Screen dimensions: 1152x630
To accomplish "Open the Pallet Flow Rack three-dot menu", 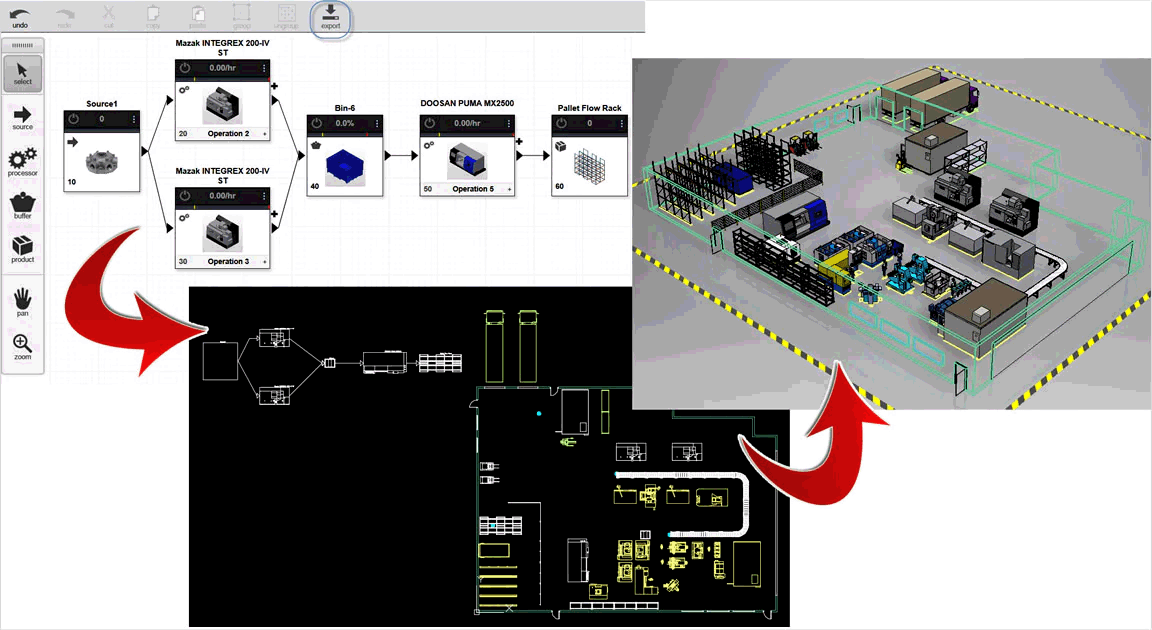I will click(622, 123).
